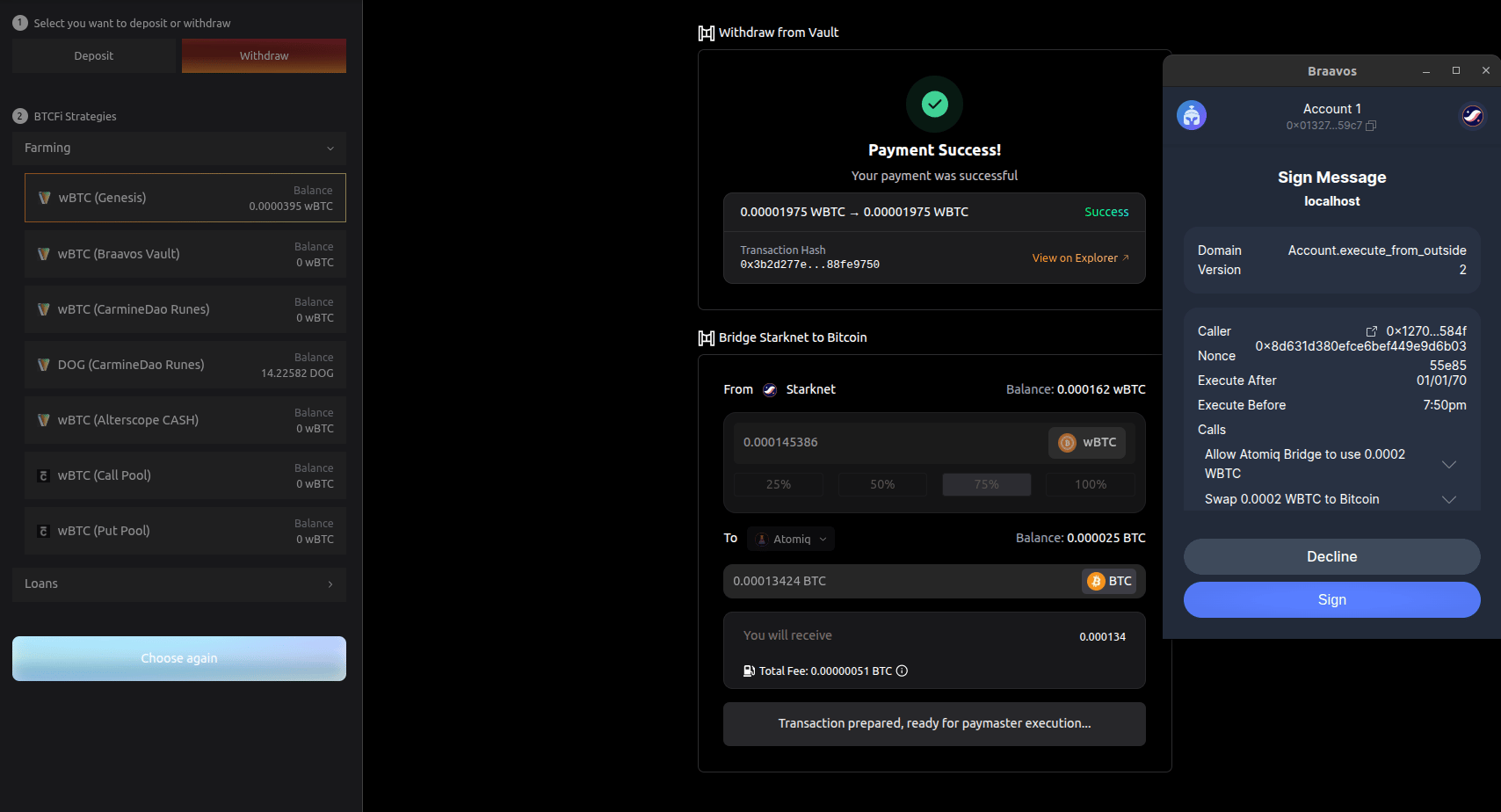
Task: Click the green payment success checkmark
Action: click(x=934, y=105)
